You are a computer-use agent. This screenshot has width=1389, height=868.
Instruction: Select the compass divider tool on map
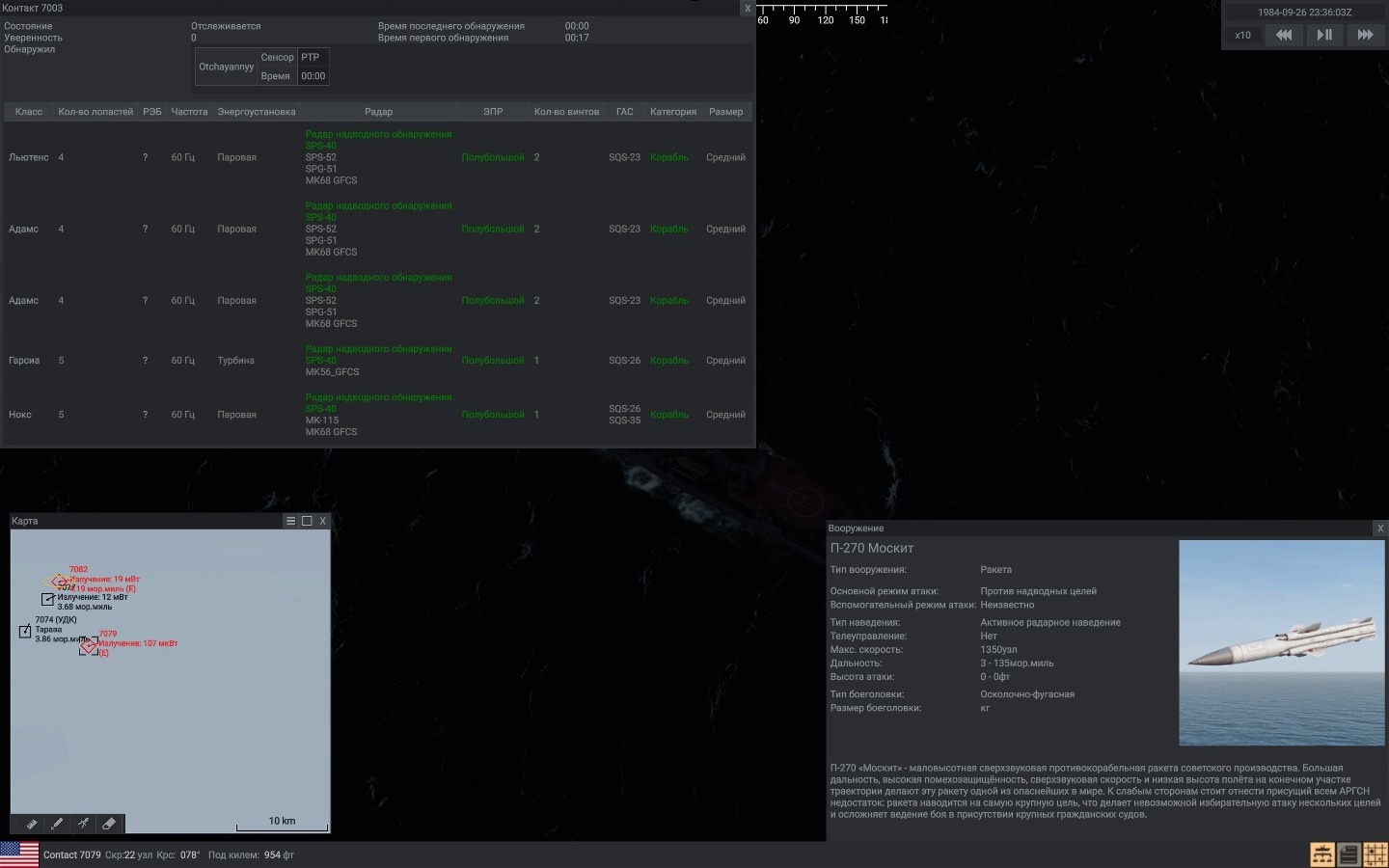pyautogui.click(x=83, y=824)
